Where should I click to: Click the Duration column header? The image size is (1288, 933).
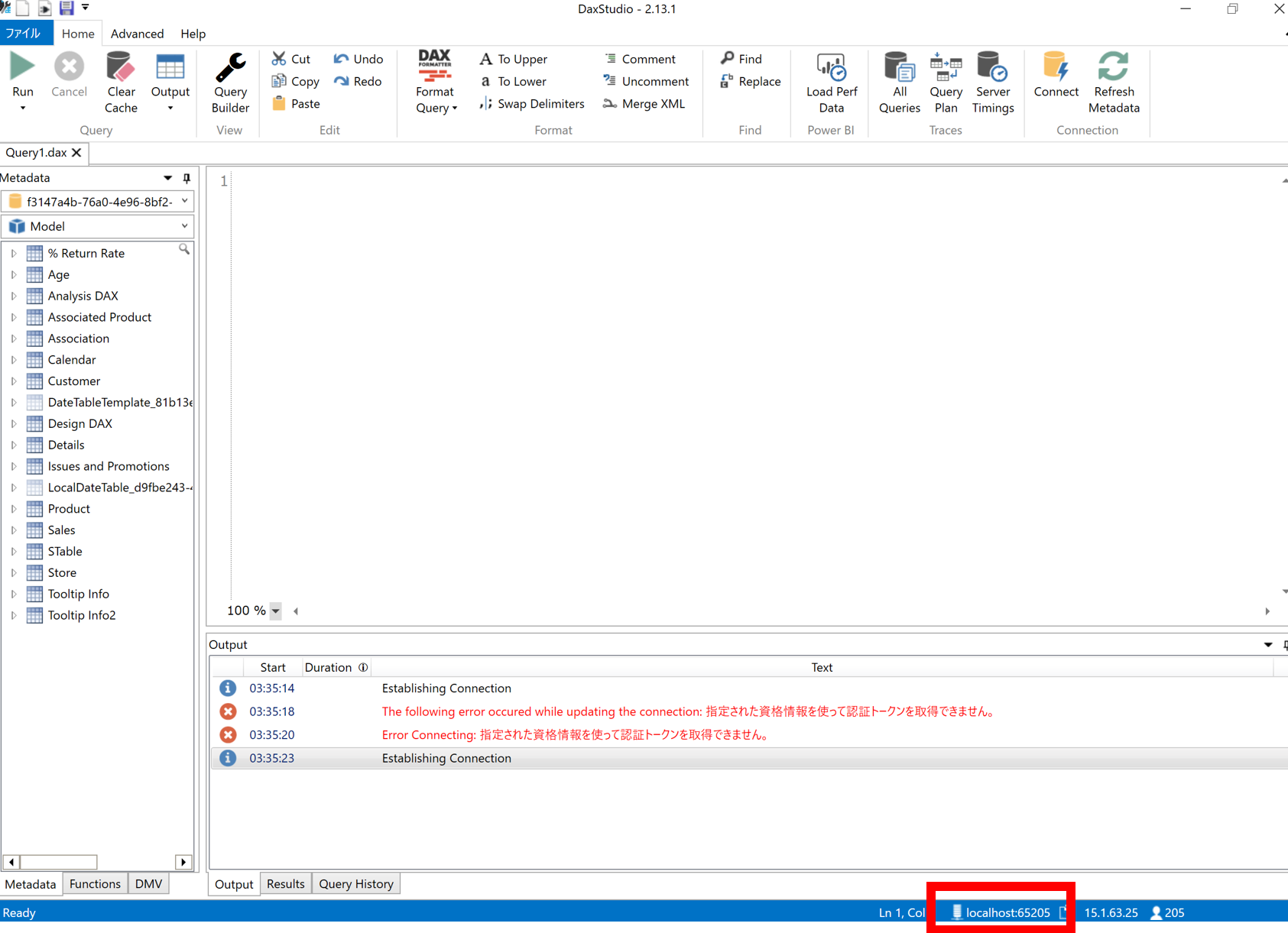tap(336, 667)
